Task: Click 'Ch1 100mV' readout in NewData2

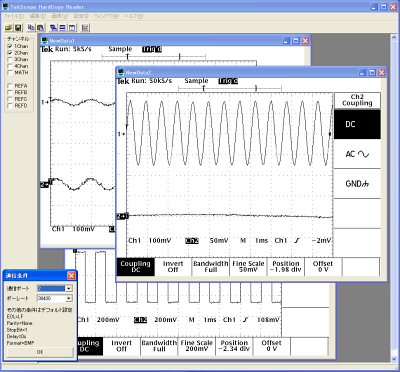Action: pyautogui.click(x=150, y=240)
